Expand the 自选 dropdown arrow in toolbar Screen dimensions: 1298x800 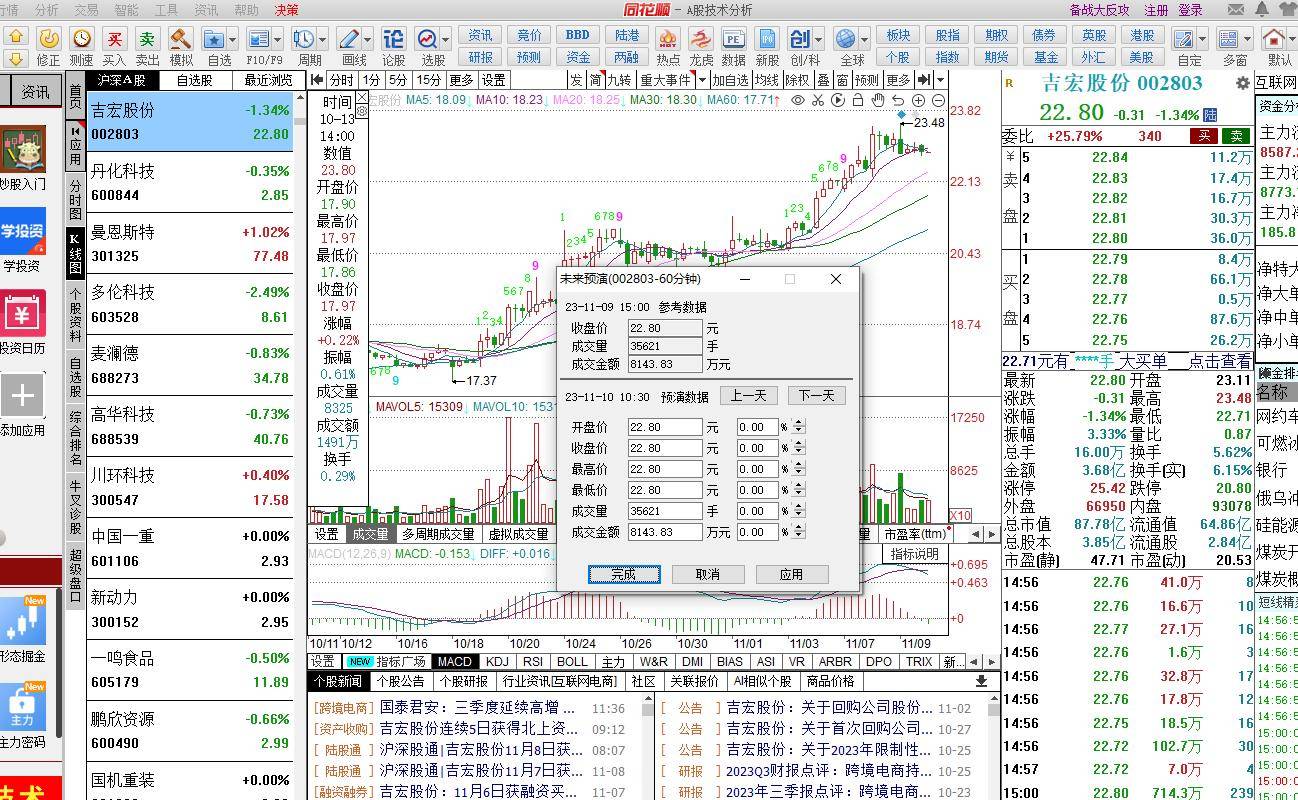[x=232, y=40]
